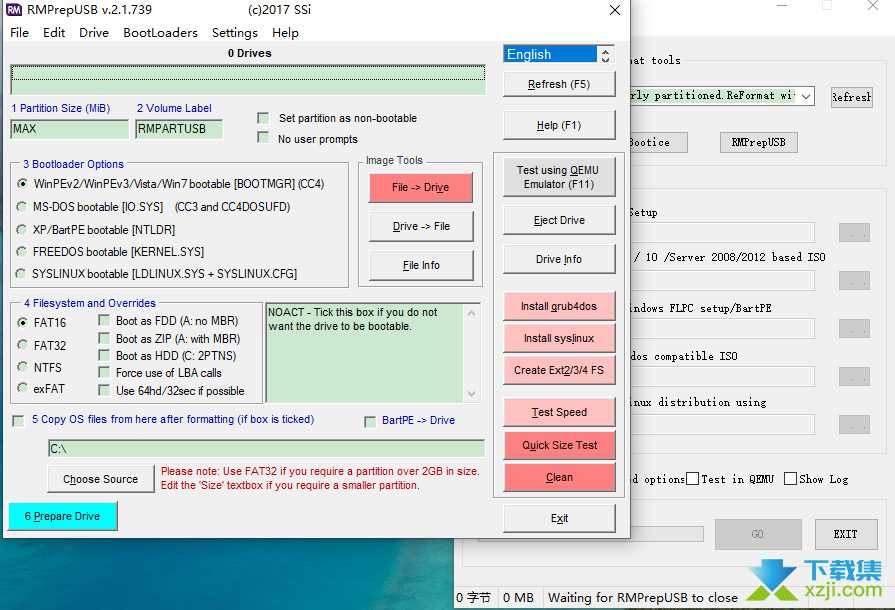Click the RMPrepUSB title bar app icon
The height and width of the screenshot is (610, 895).
tap(14, 10)
